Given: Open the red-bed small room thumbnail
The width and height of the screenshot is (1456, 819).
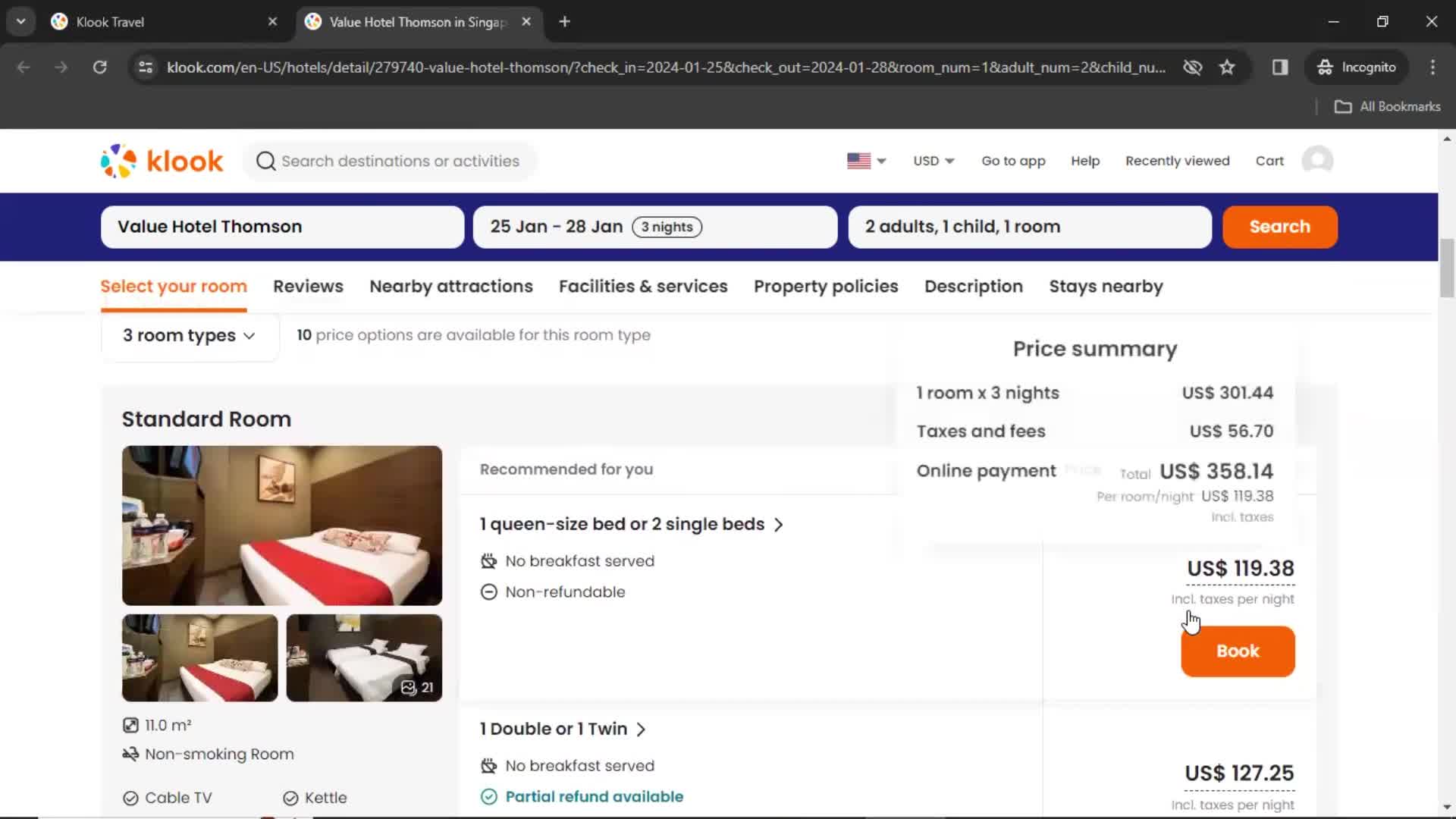Looking at the screenshot, I should [200, 658].
